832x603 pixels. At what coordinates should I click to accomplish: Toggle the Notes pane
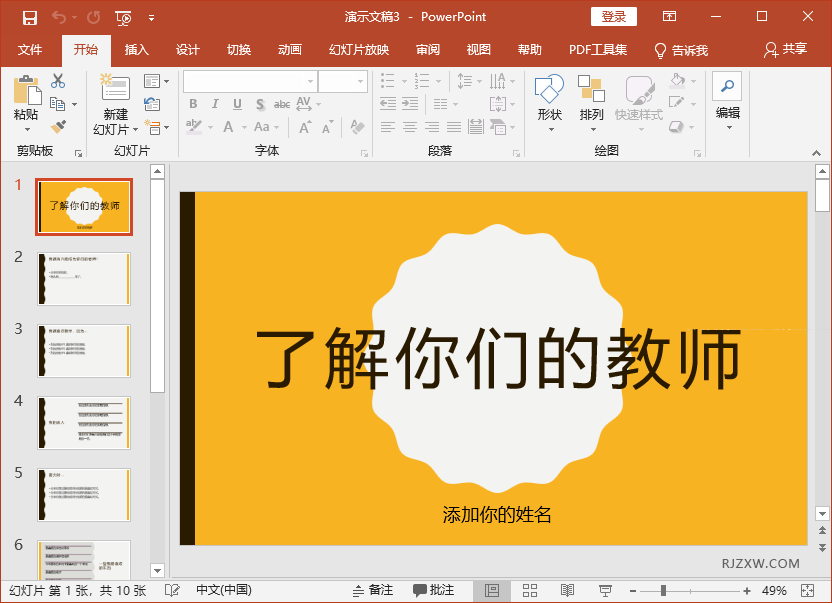(372, 591)
